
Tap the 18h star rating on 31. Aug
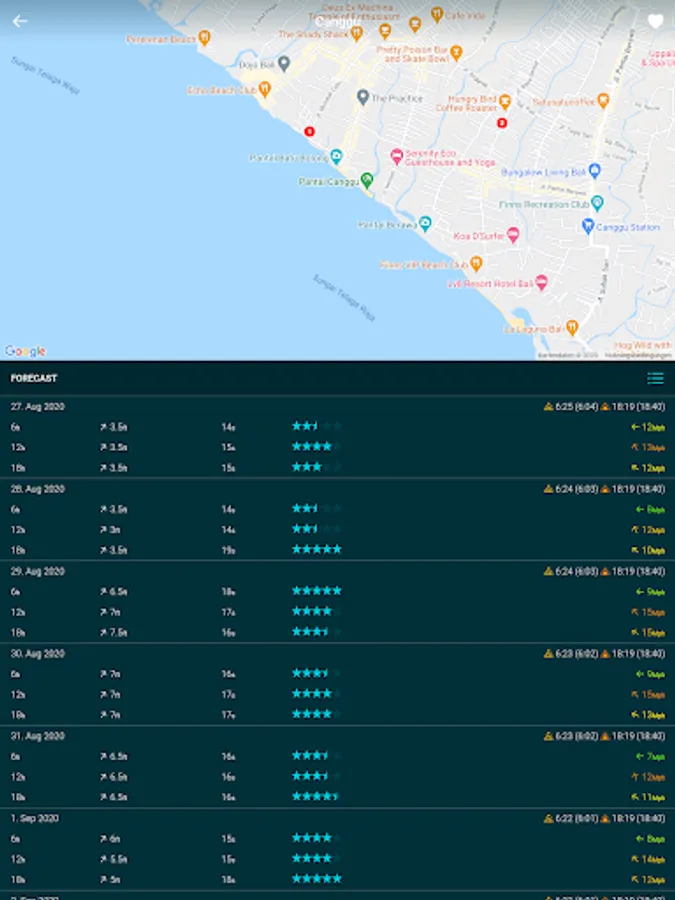click(317, 797)
